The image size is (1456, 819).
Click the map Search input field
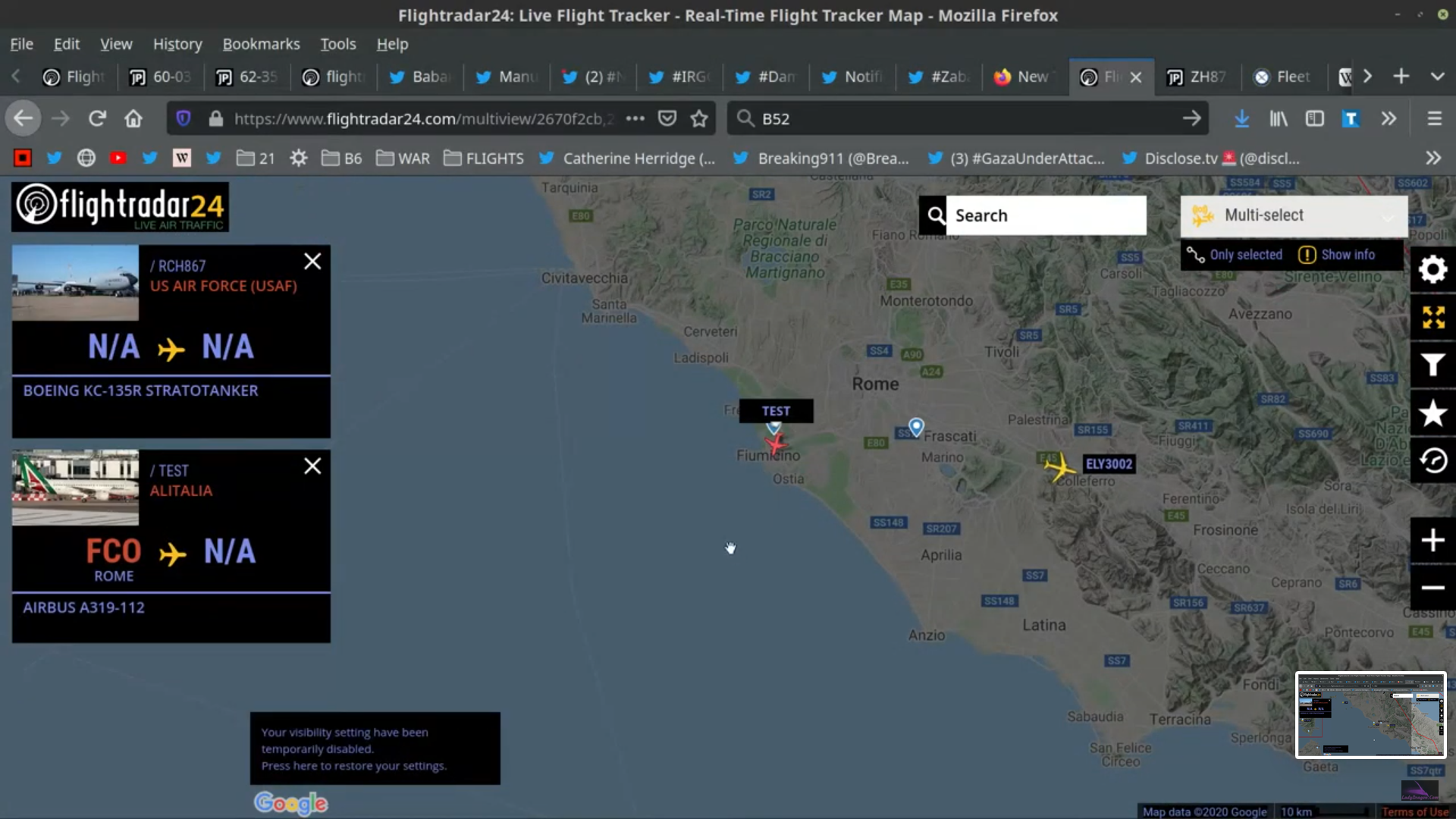[1046, 215]
